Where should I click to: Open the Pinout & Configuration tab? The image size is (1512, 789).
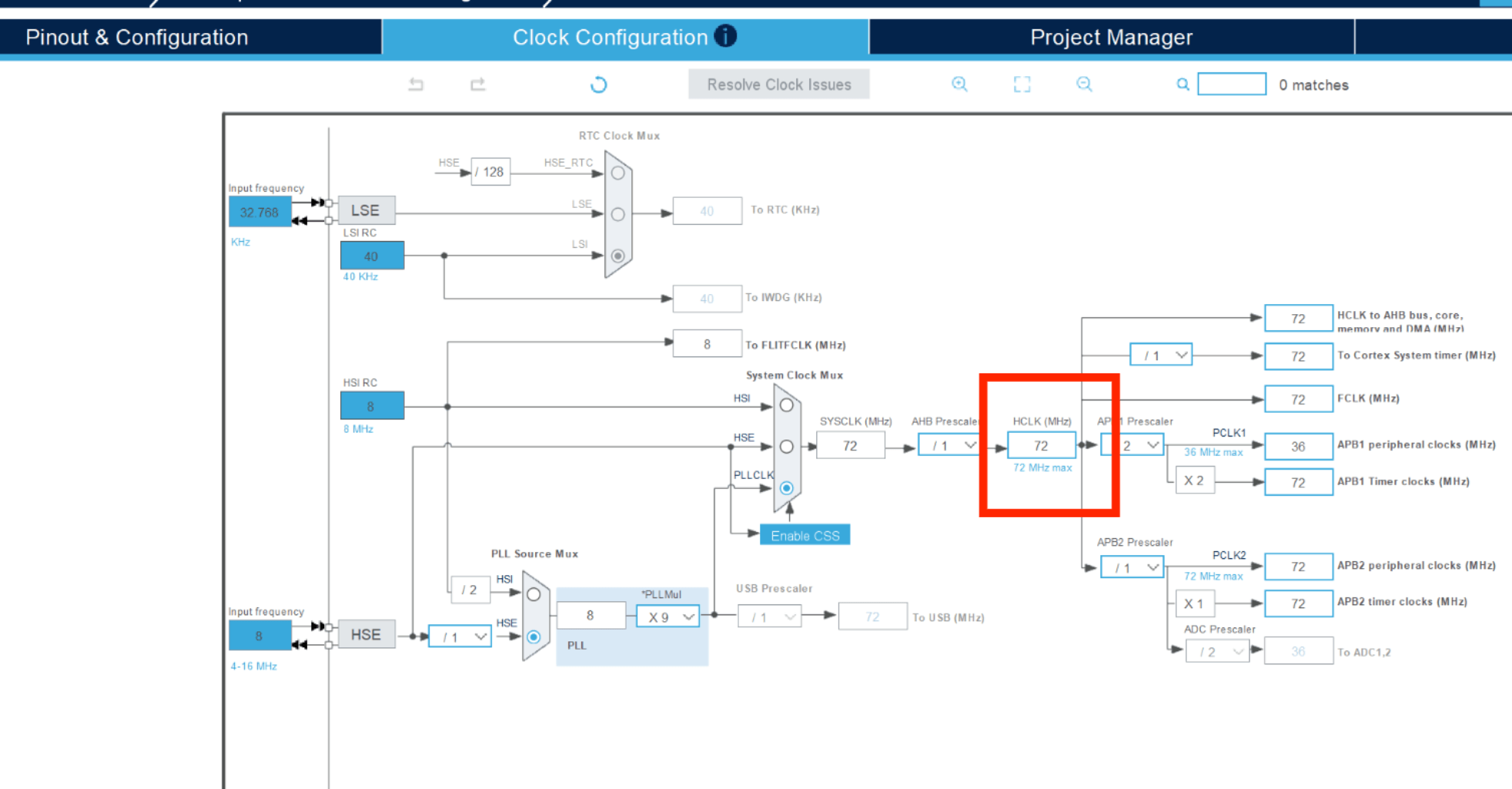click(191, 37)
